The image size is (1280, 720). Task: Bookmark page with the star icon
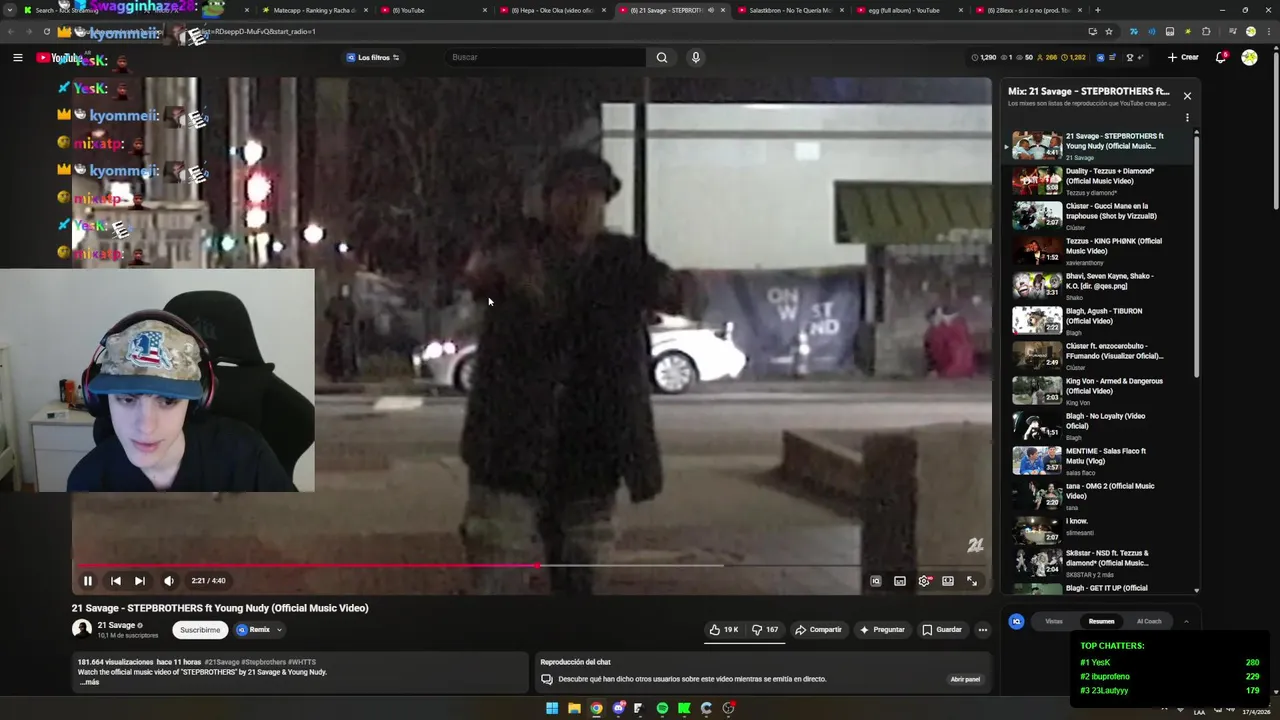(x=1108, y=31)
